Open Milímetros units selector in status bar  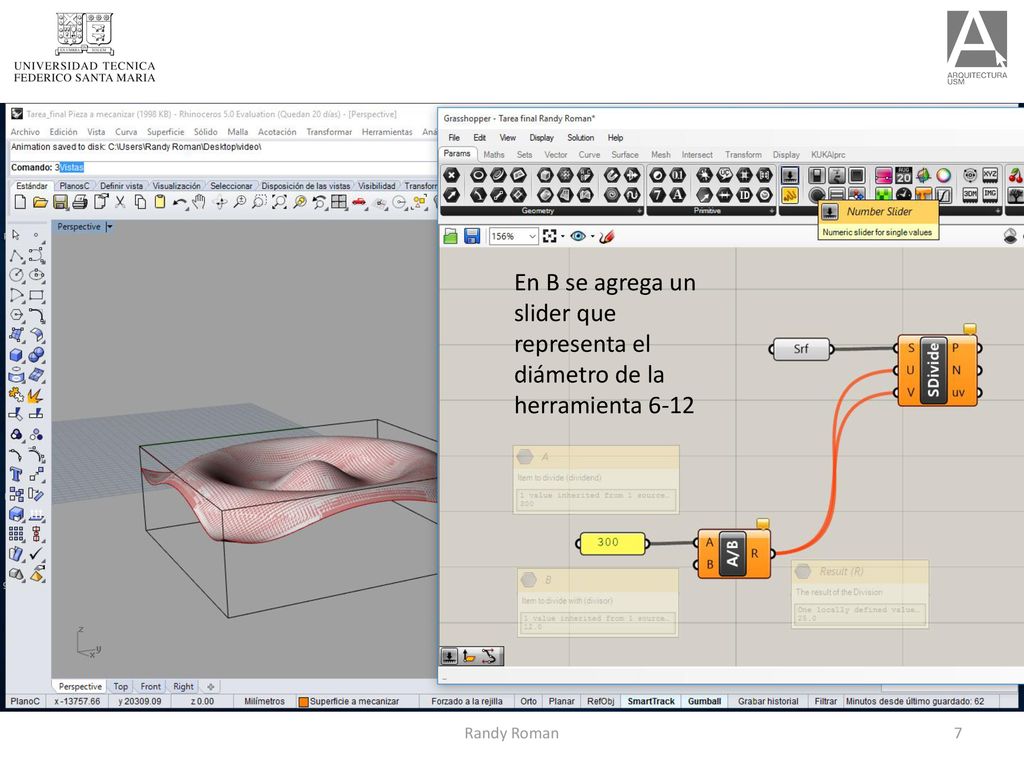(264, 701)
